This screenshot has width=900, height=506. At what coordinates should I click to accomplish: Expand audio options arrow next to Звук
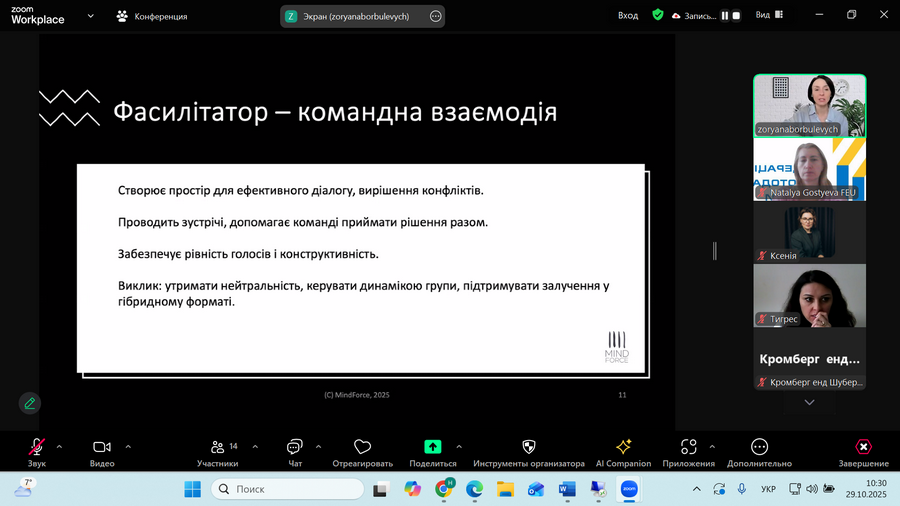(59, 446)
